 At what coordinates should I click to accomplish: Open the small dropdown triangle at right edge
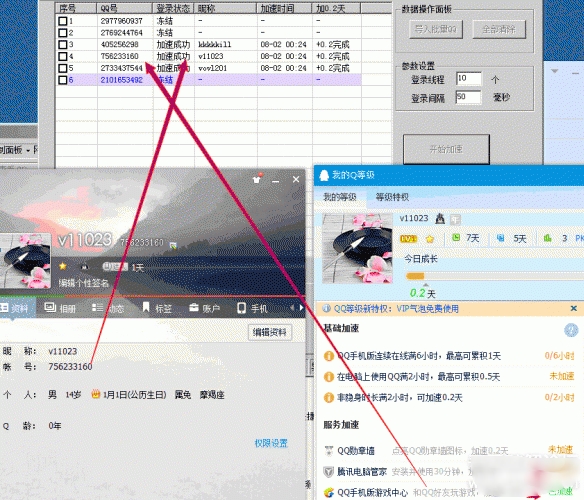click(x=555, y=71)
